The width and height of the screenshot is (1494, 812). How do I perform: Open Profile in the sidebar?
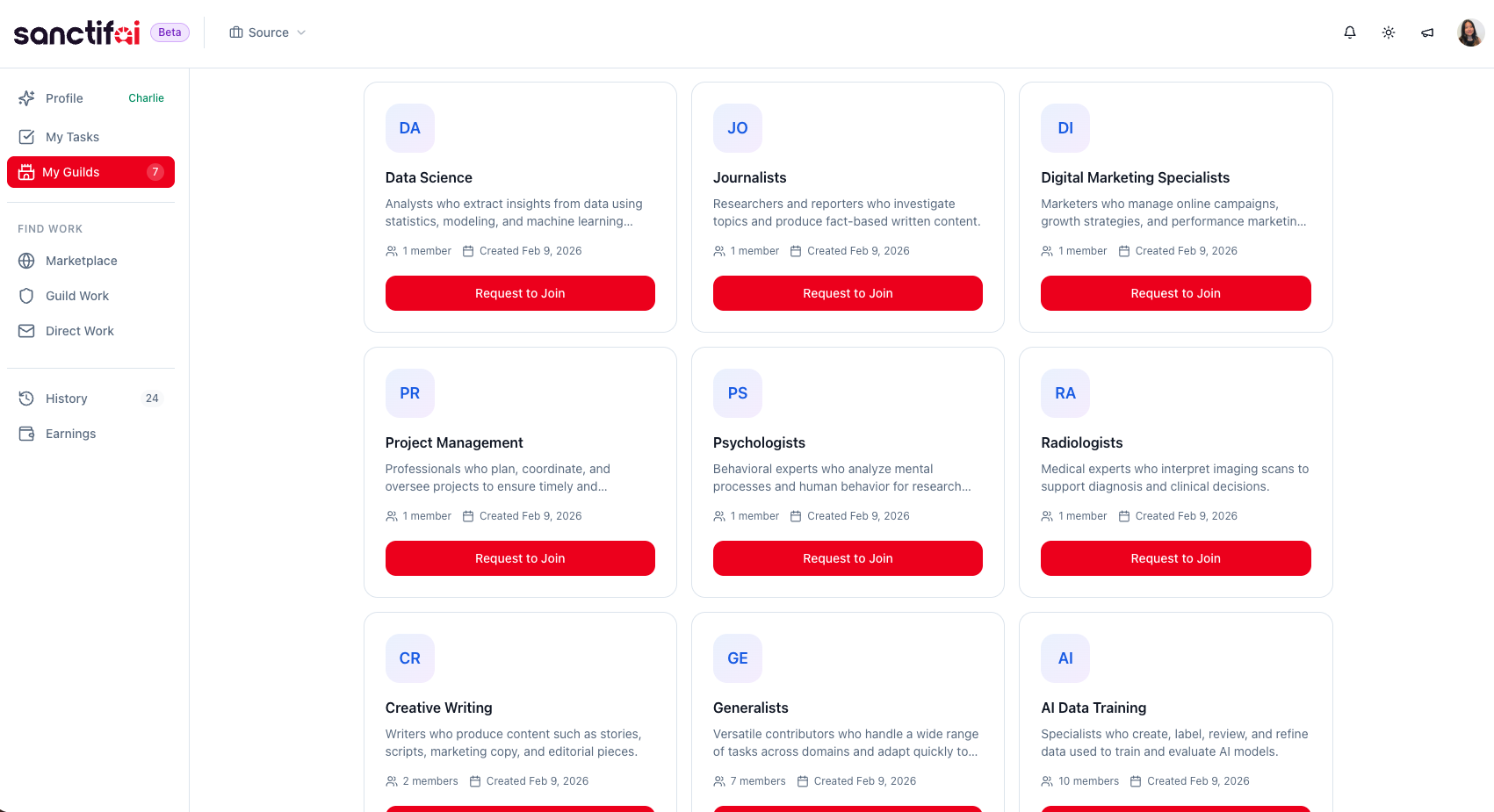coord(64,98)
